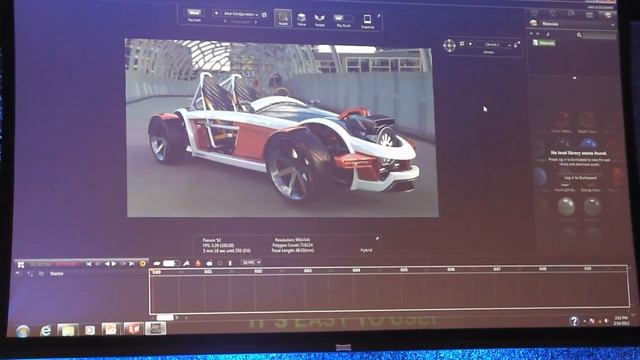The height and width of the screenshot is (360, 640).
Task: Add a camera using the plus icon
Action: click(470, 44)
